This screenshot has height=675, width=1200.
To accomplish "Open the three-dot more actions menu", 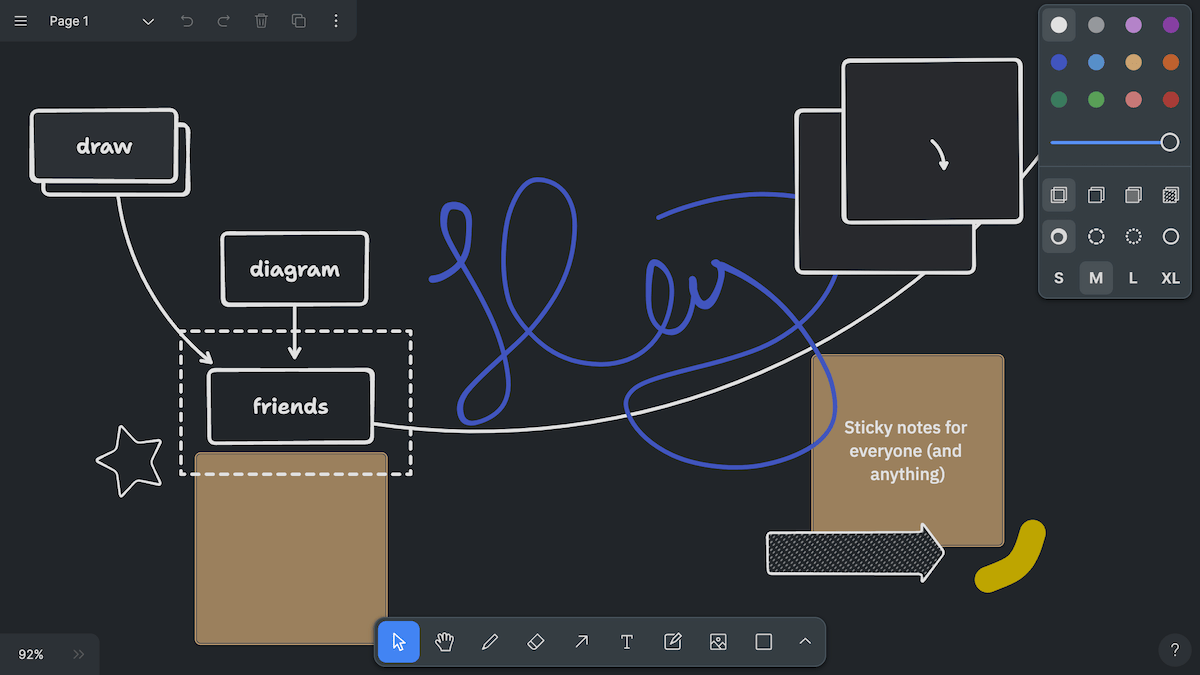I will (336, 21).
